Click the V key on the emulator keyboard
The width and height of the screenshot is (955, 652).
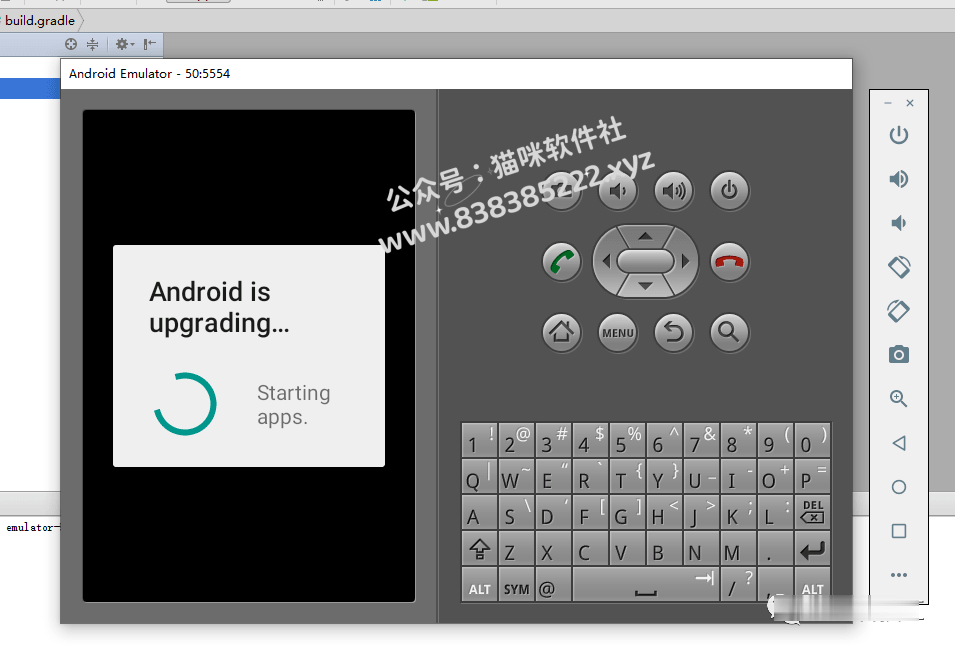[x=627, y=549]
